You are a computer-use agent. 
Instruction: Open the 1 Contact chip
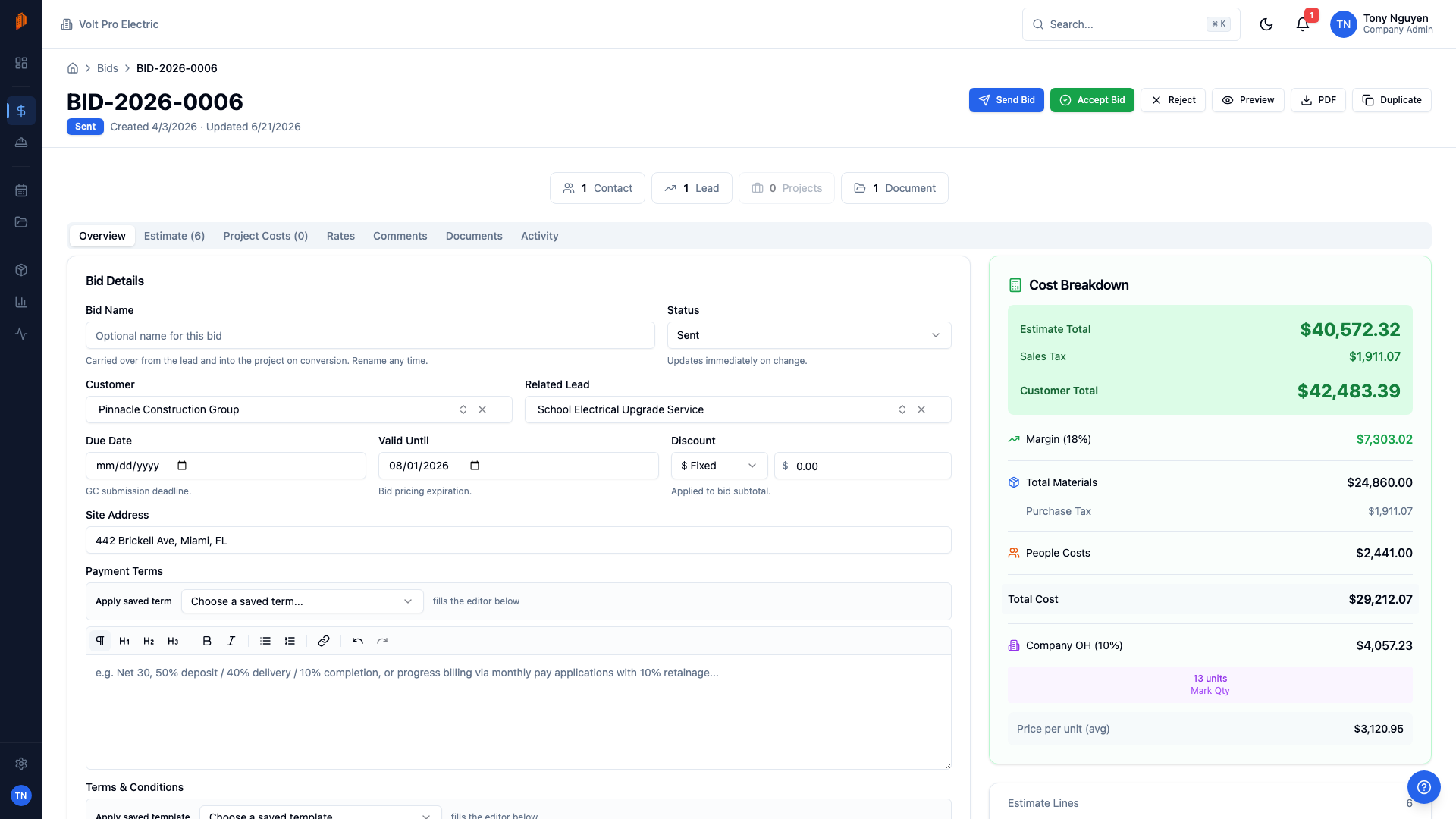(598, 188)
